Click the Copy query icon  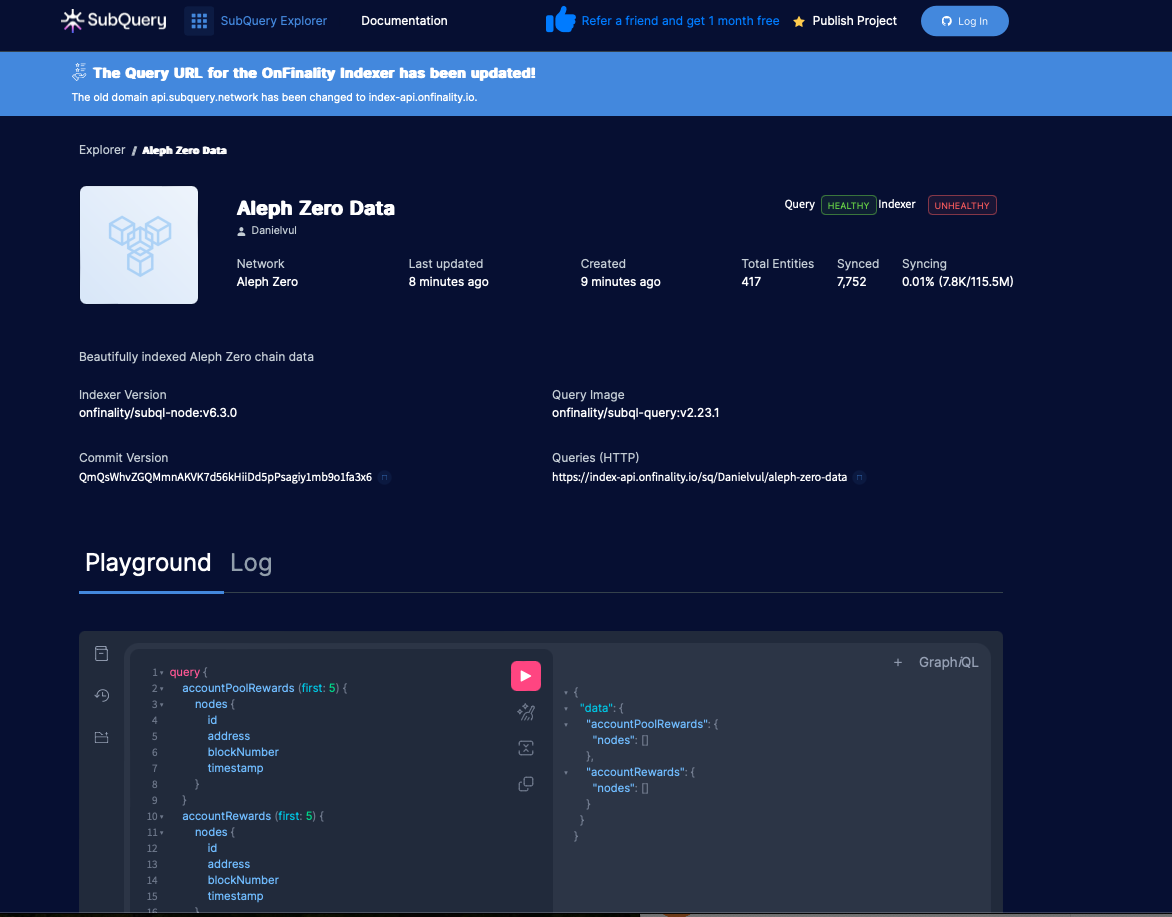click(525, 784)
